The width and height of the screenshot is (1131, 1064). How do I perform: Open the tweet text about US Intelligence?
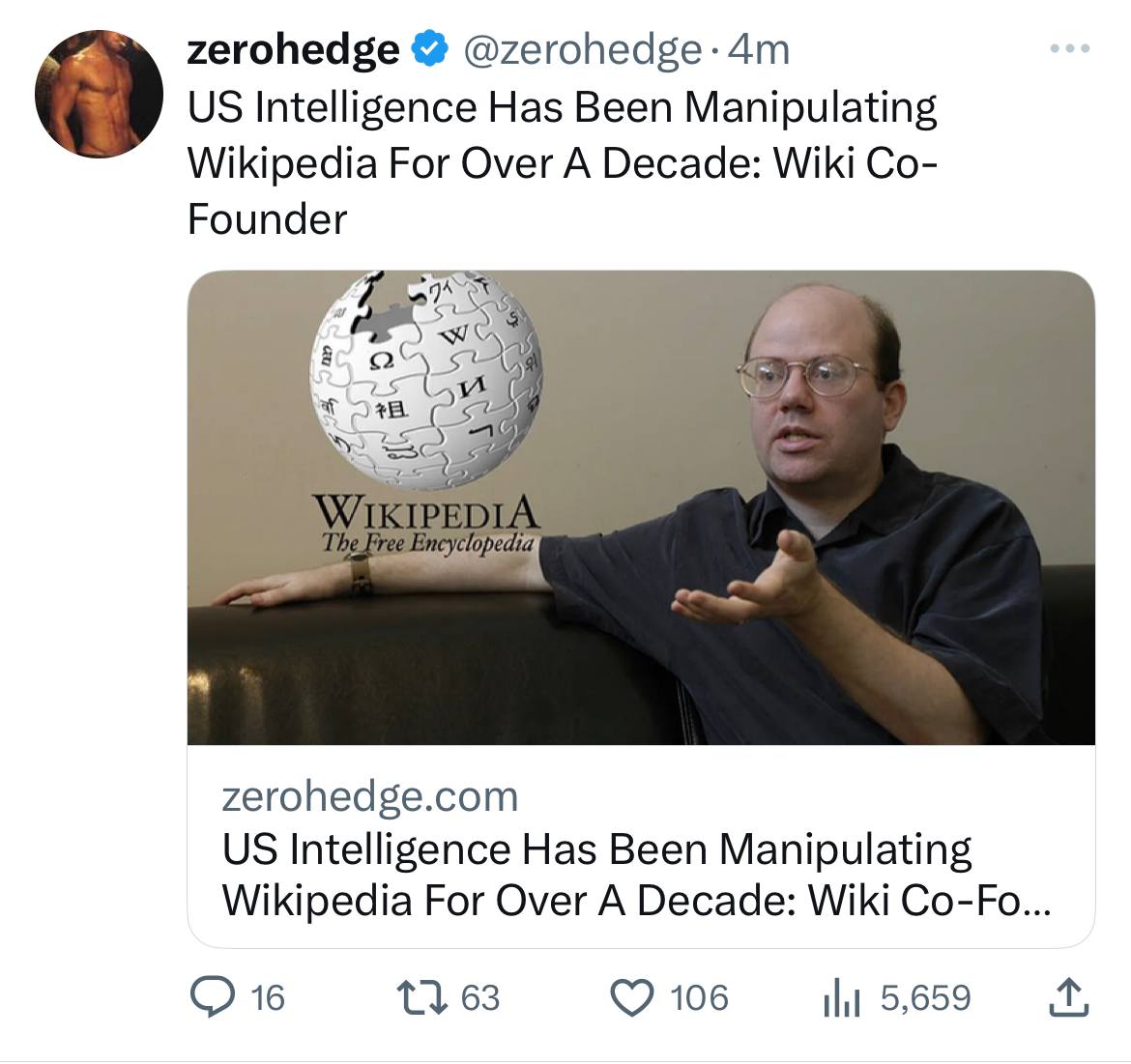pos(563,163)
